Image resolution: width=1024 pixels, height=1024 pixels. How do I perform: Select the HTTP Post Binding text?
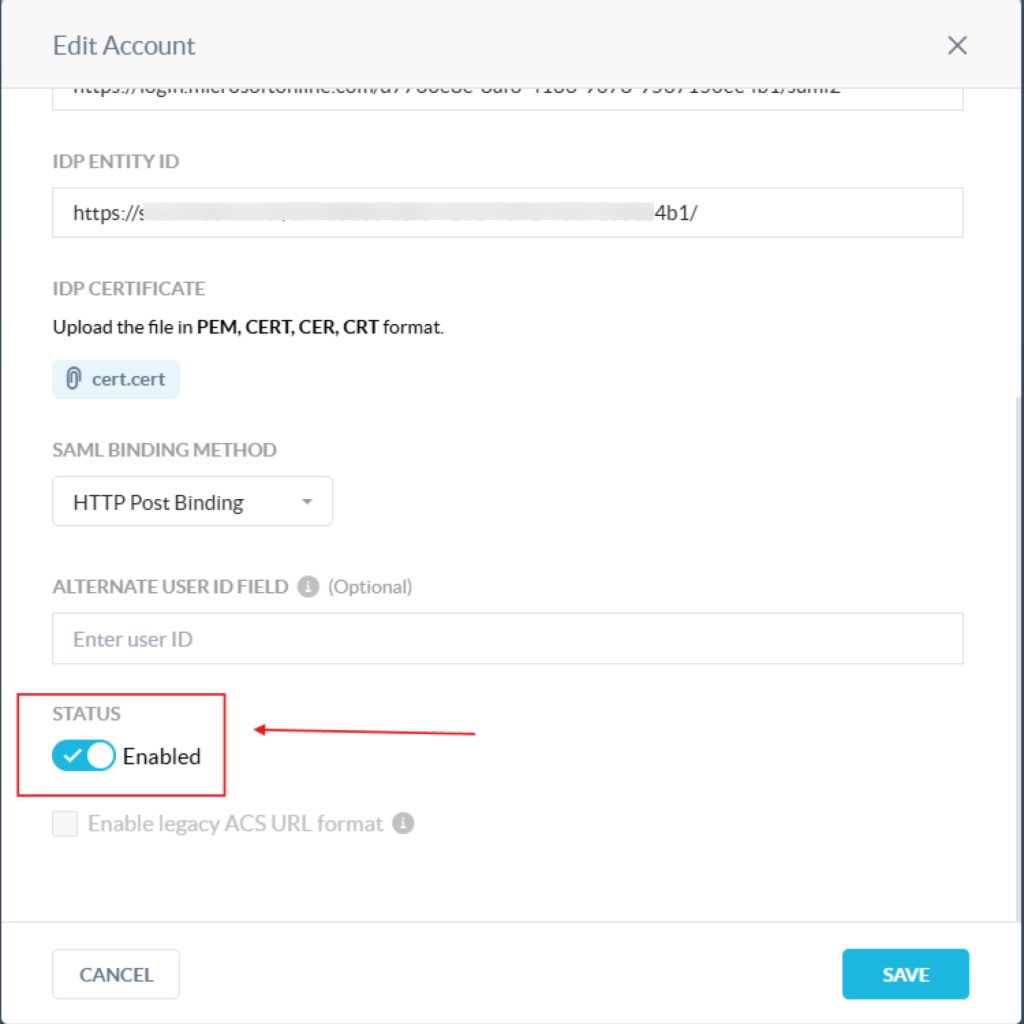pos(159,502)
